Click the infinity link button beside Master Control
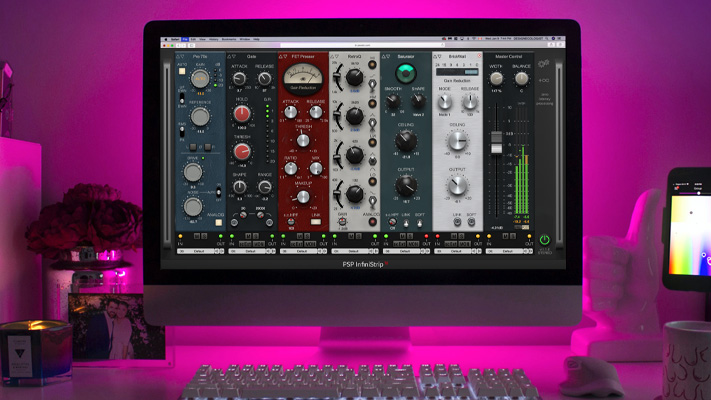The height and width of the screenshot is (400, 711). click(x=546, y=80)
